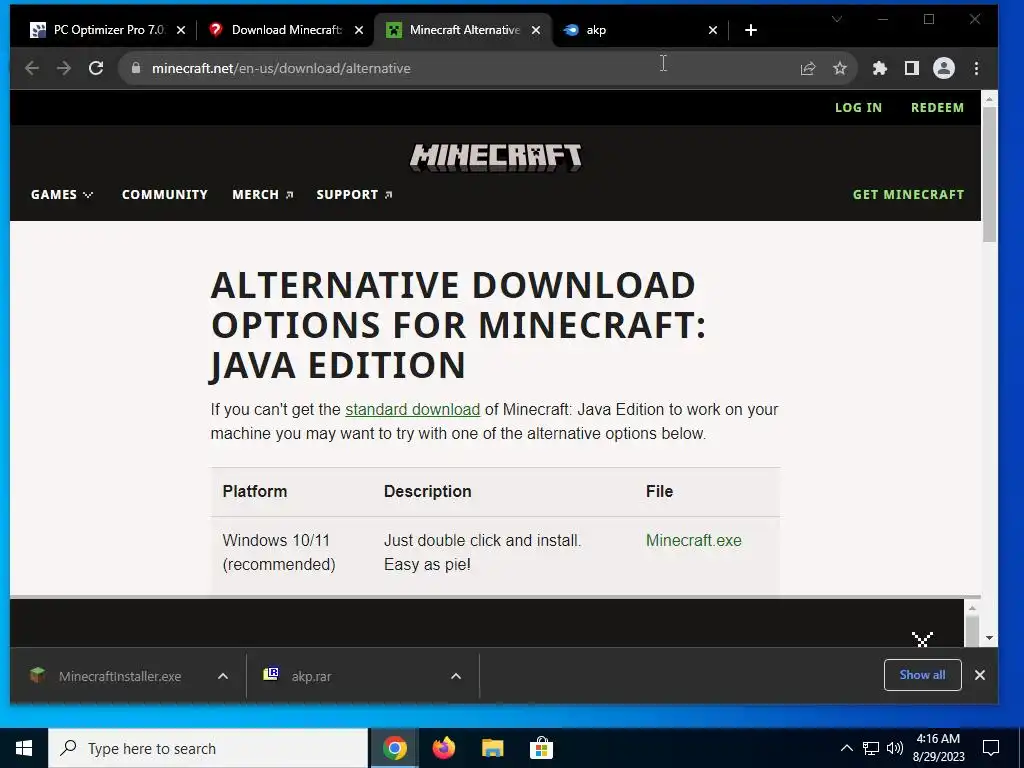Viewport: 1024px width, 768px height.
Task: Click the browser forward arrow
Action: pos(63,68)
